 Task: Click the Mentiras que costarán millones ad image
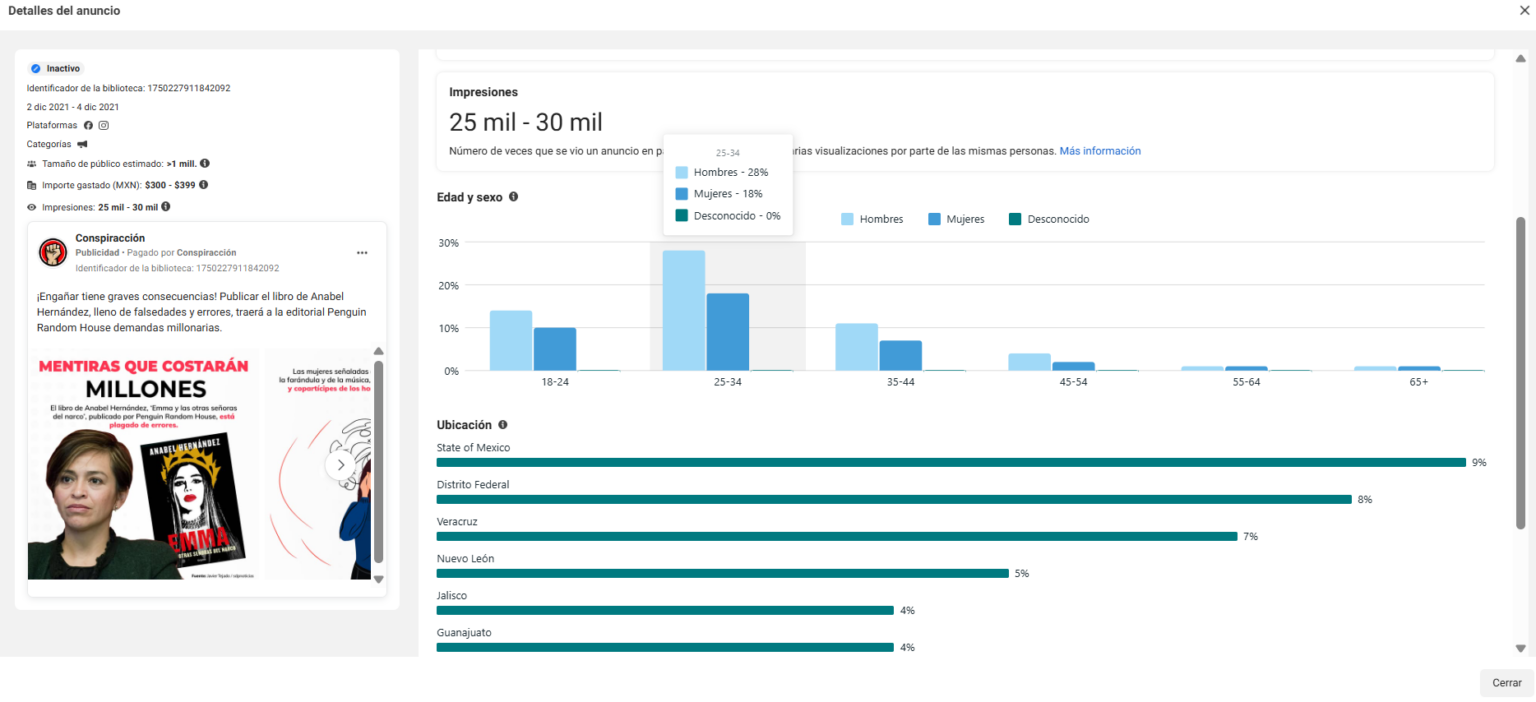click(x=146, y=464)
